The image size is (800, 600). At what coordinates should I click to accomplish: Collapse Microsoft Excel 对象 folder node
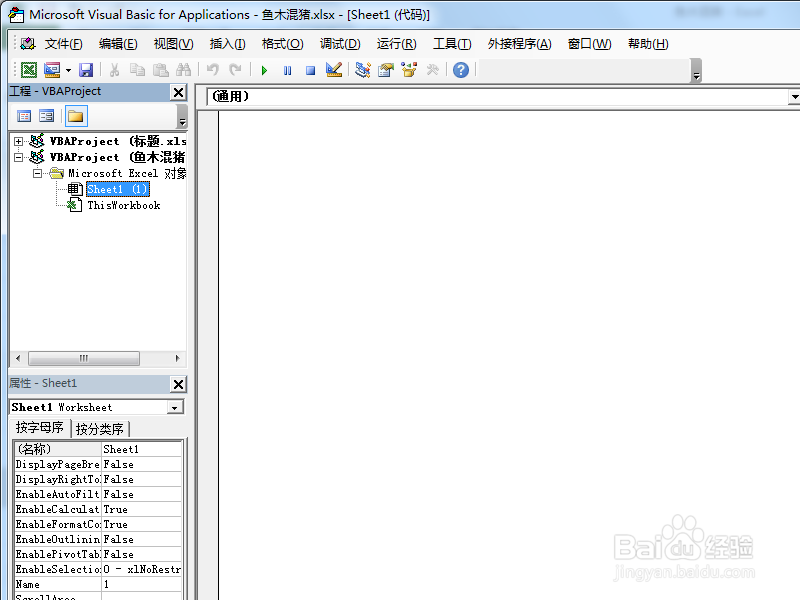coord(37,173)
